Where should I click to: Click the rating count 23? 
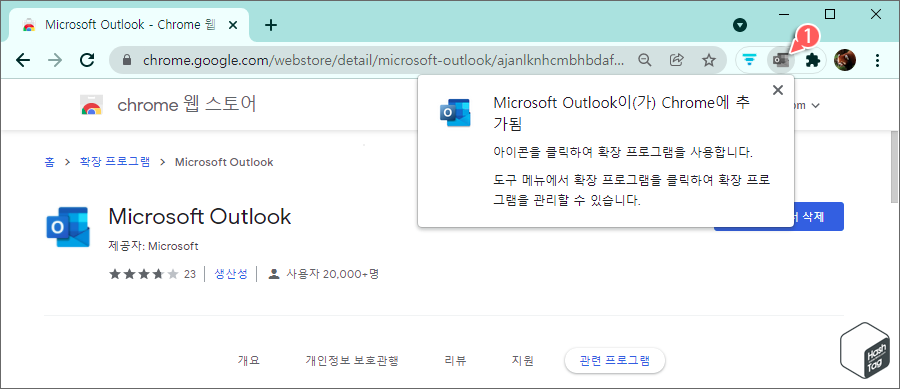[190, 274]
